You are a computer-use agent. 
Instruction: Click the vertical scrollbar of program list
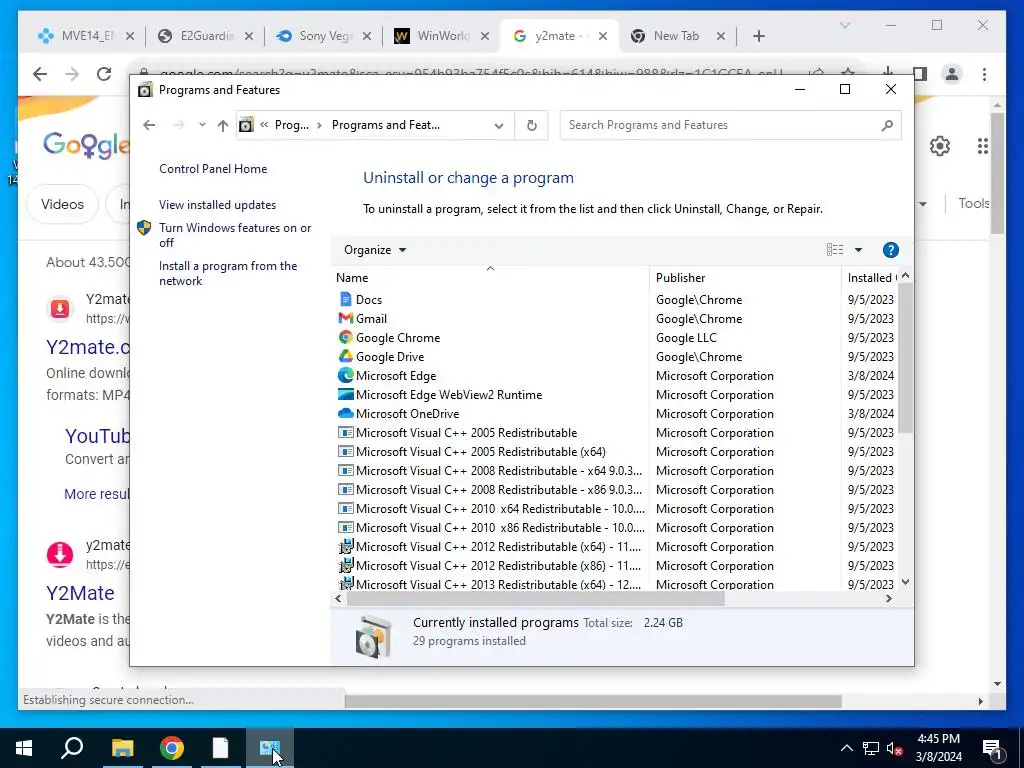click(905, 358)
